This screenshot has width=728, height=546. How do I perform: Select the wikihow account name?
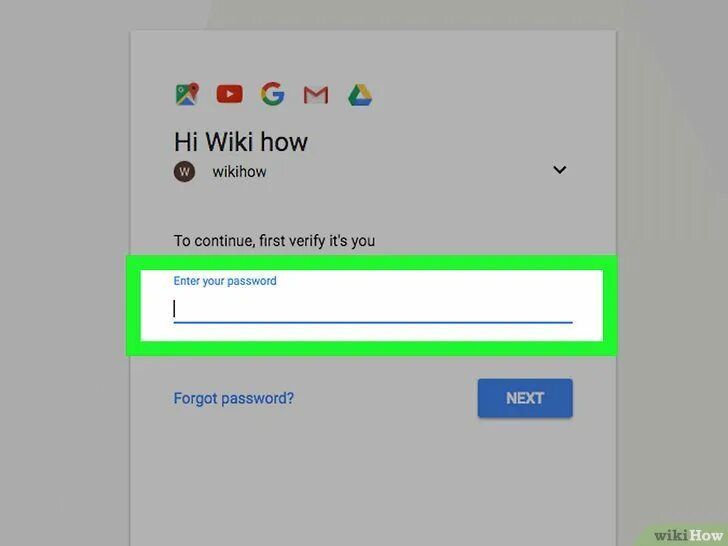point(240,172)
